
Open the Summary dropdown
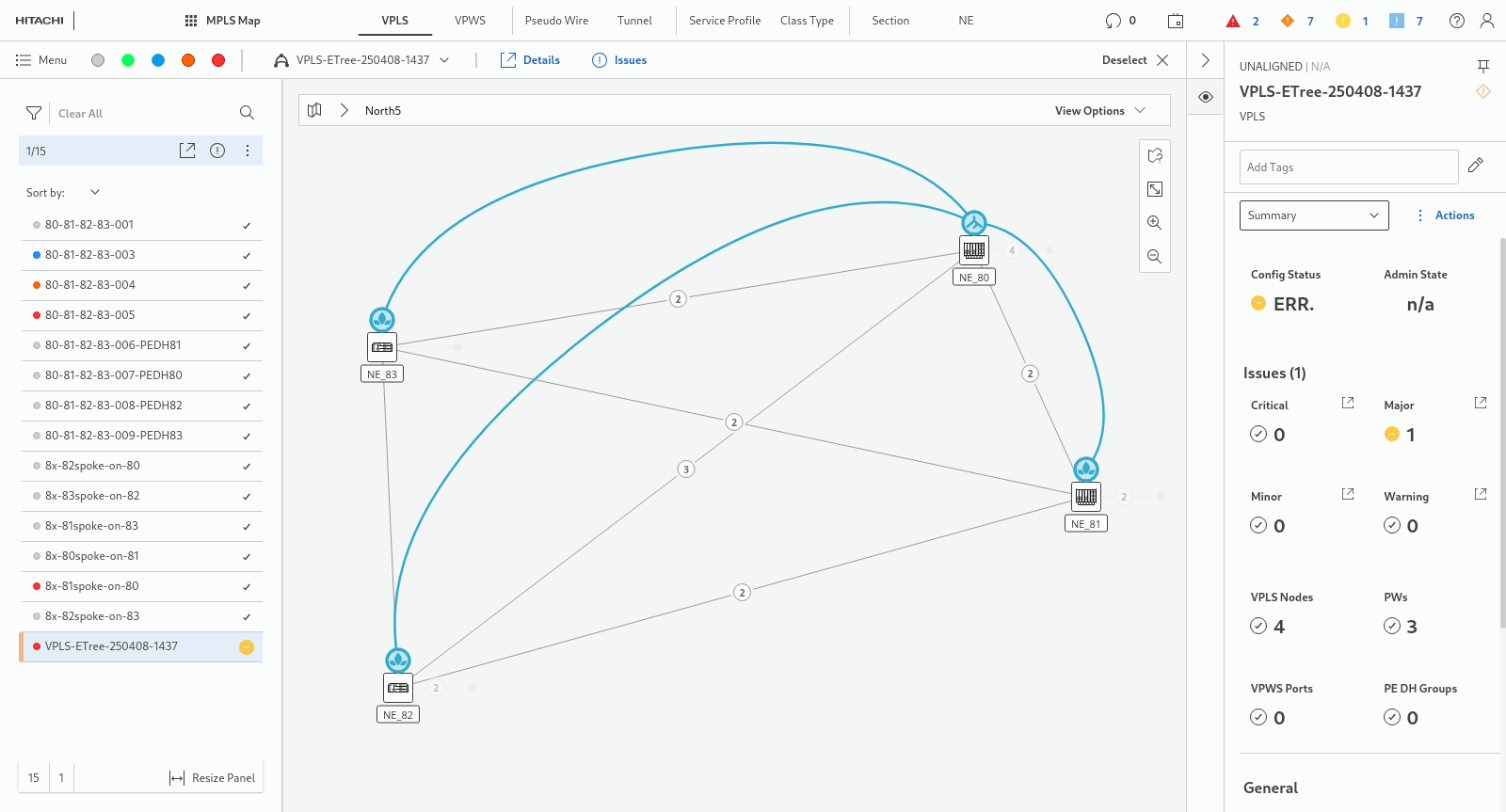click(x=1313, y=215)
